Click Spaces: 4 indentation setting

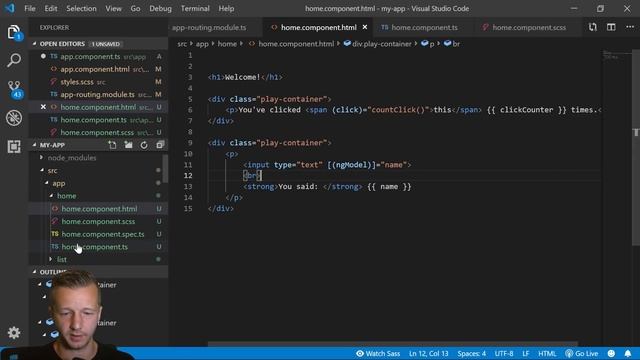[x=471, y=353]
